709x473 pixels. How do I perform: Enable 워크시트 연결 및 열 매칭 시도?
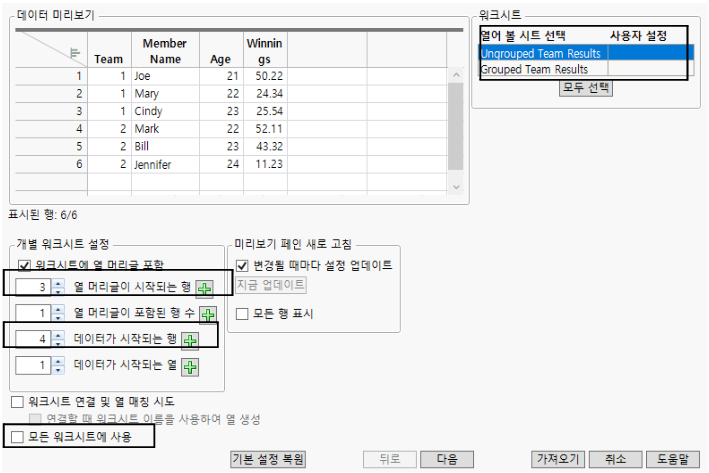click(x=17, y=402)
